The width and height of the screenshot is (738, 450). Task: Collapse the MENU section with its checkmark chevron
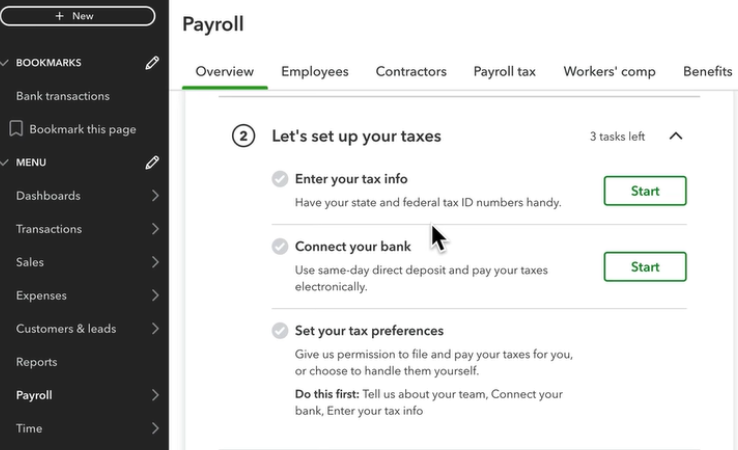(x=5, y=162)
